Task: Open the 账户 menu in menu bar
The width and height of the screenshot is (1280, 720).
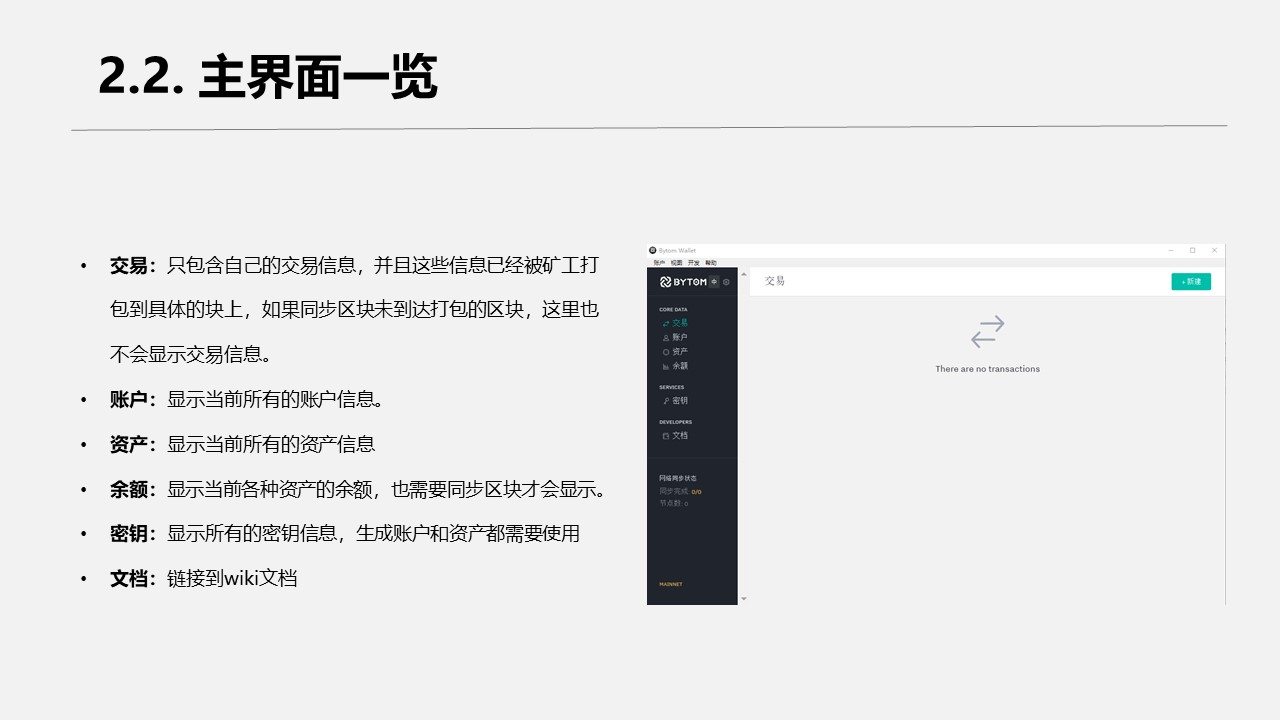Action: click(659, 262)
